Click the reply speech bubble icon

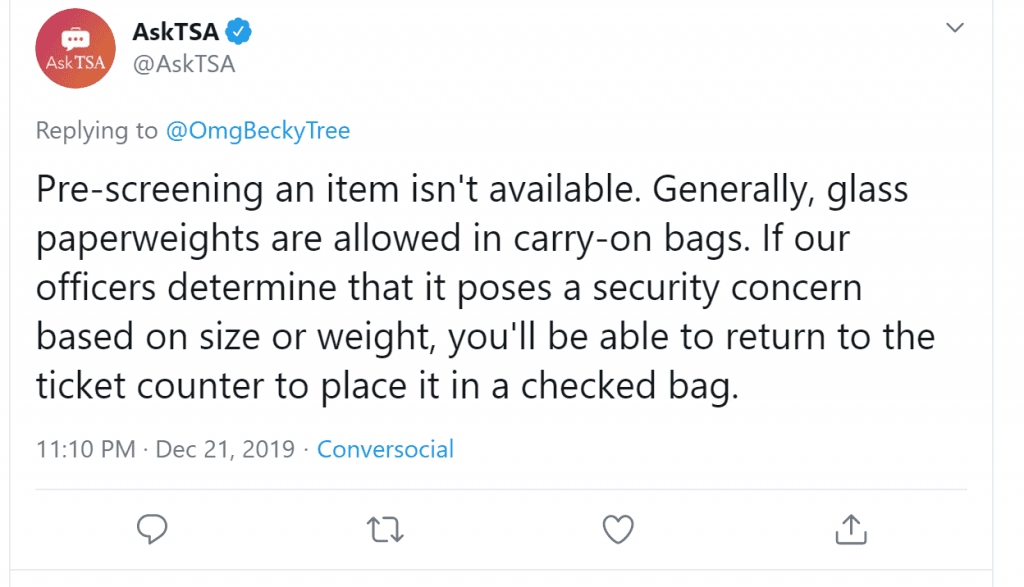click(x=152, y=529)
